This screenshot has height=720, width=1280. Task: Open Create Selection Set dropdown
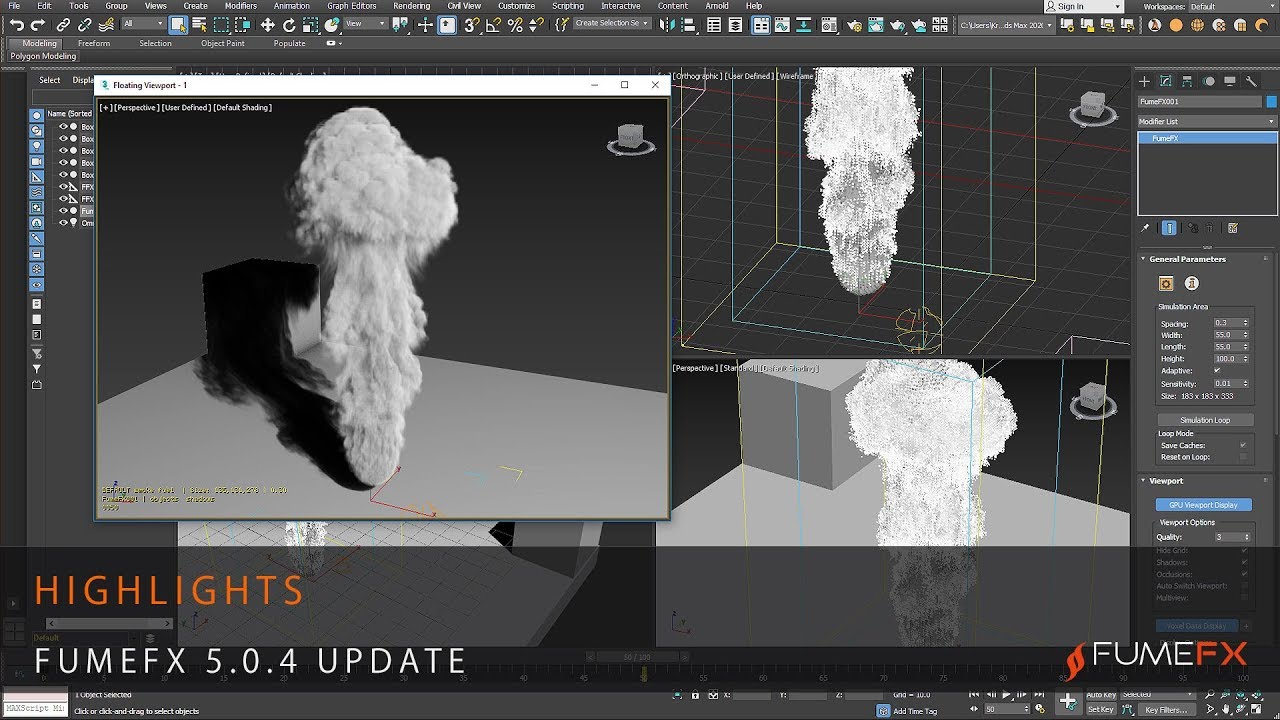tap(612, 24)
